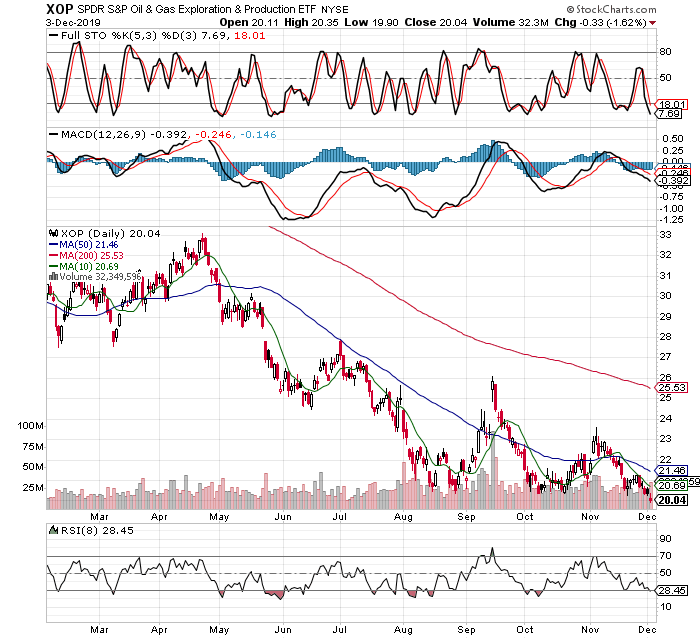Click the 100M volume axis label
Viewport: 700px width, 639px height.
30,426
